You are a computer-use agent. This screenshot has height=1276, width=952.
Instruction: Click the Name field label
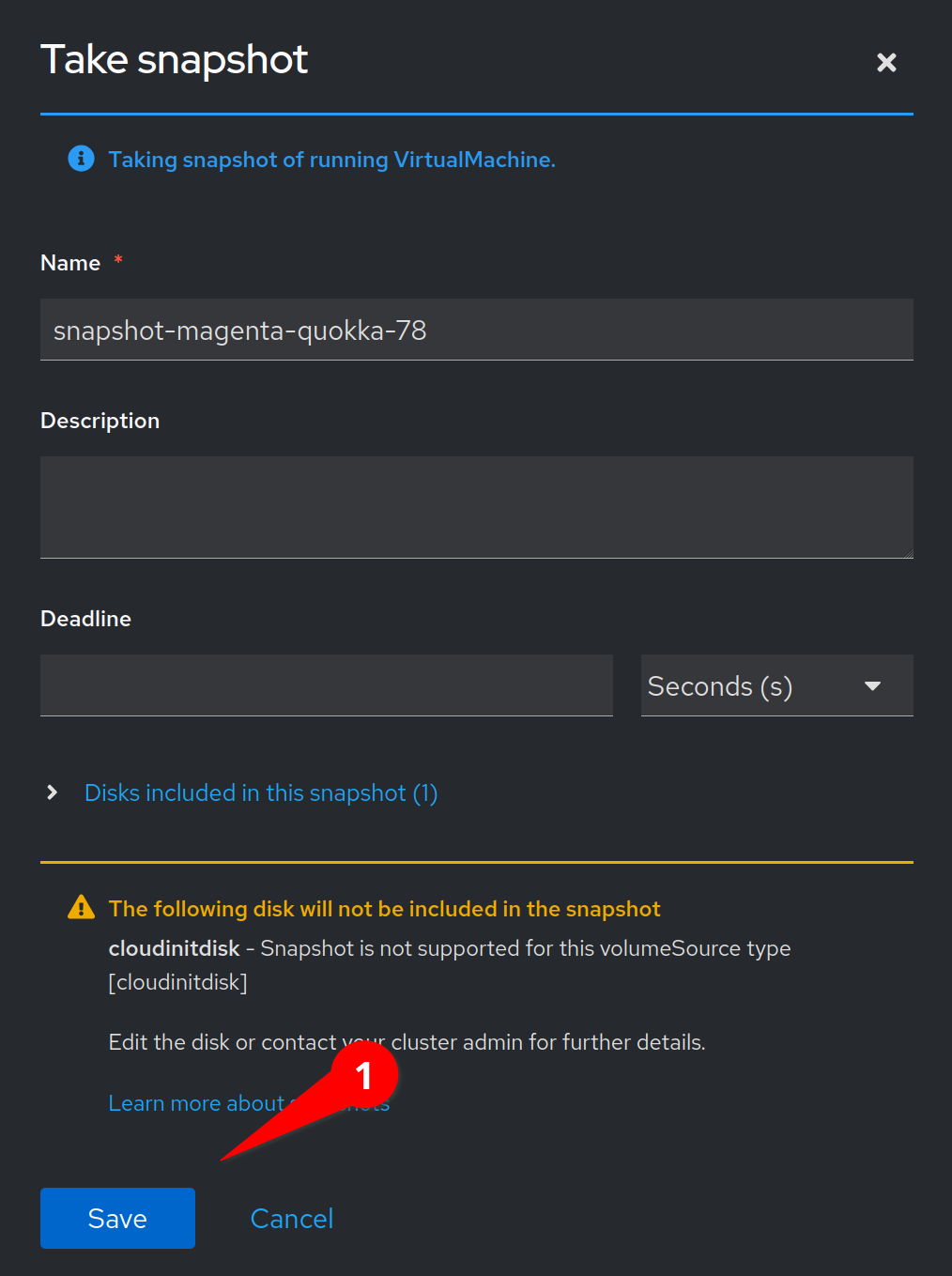tap(70, 263)
